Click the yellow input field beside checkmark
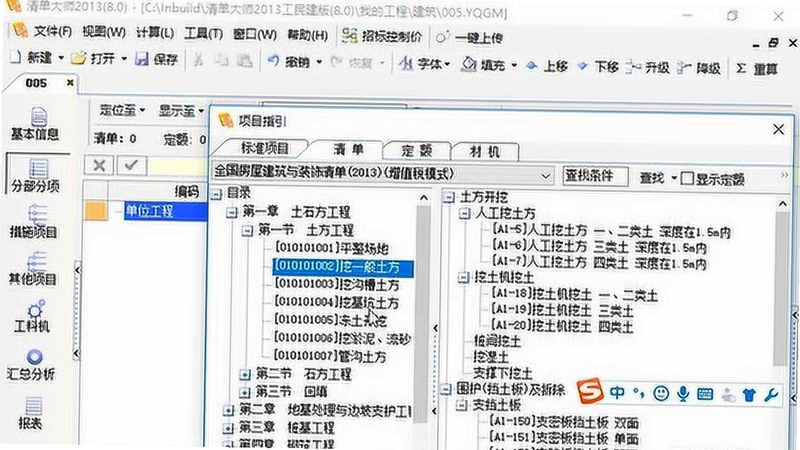The width and height of the screenshot is (800, 450). [x=178, y=166]
